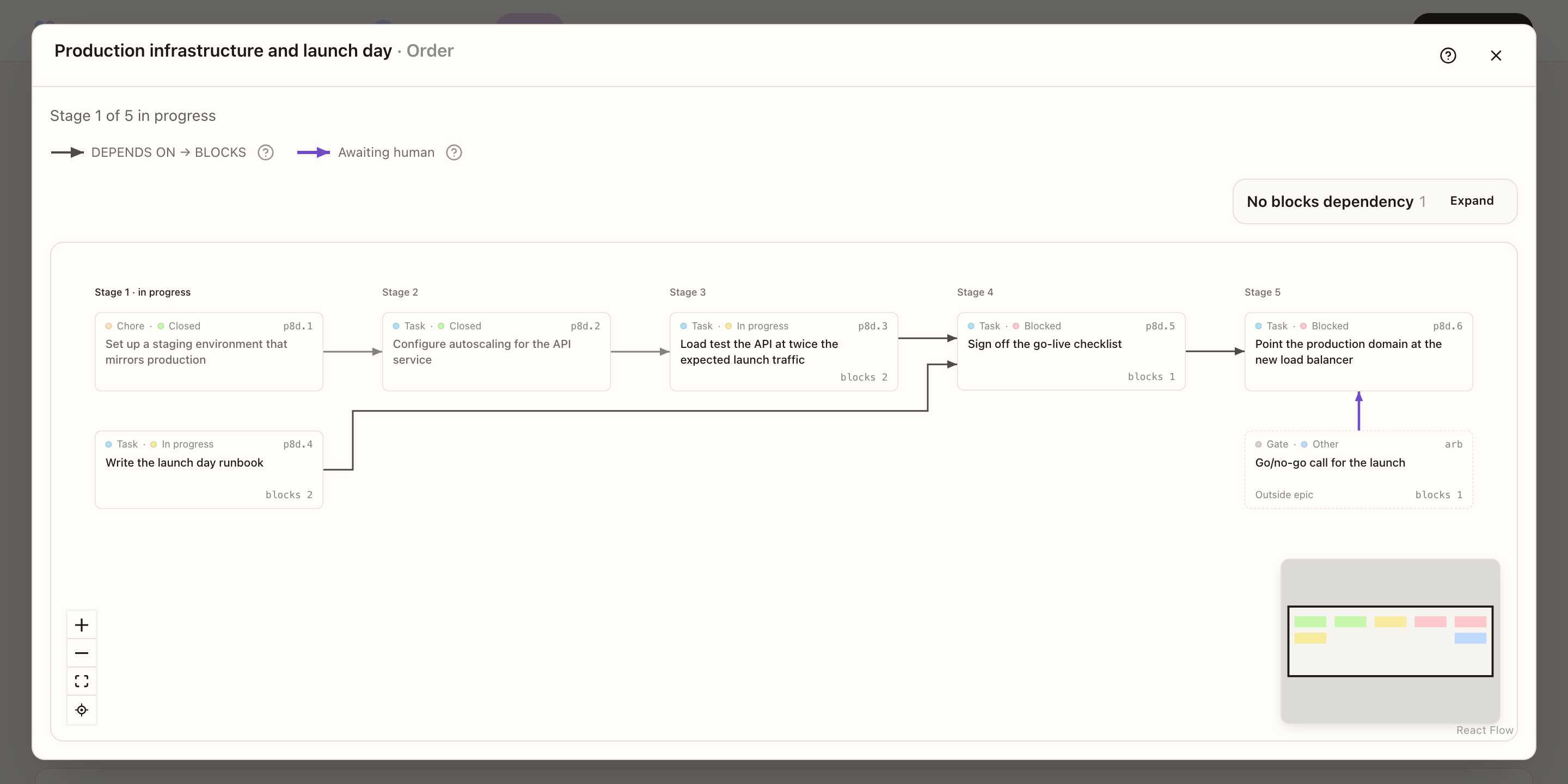Click the minimap viewport overview
Image resolution: width=1568 pixels, height=784 pixels.
point(1391,640)
